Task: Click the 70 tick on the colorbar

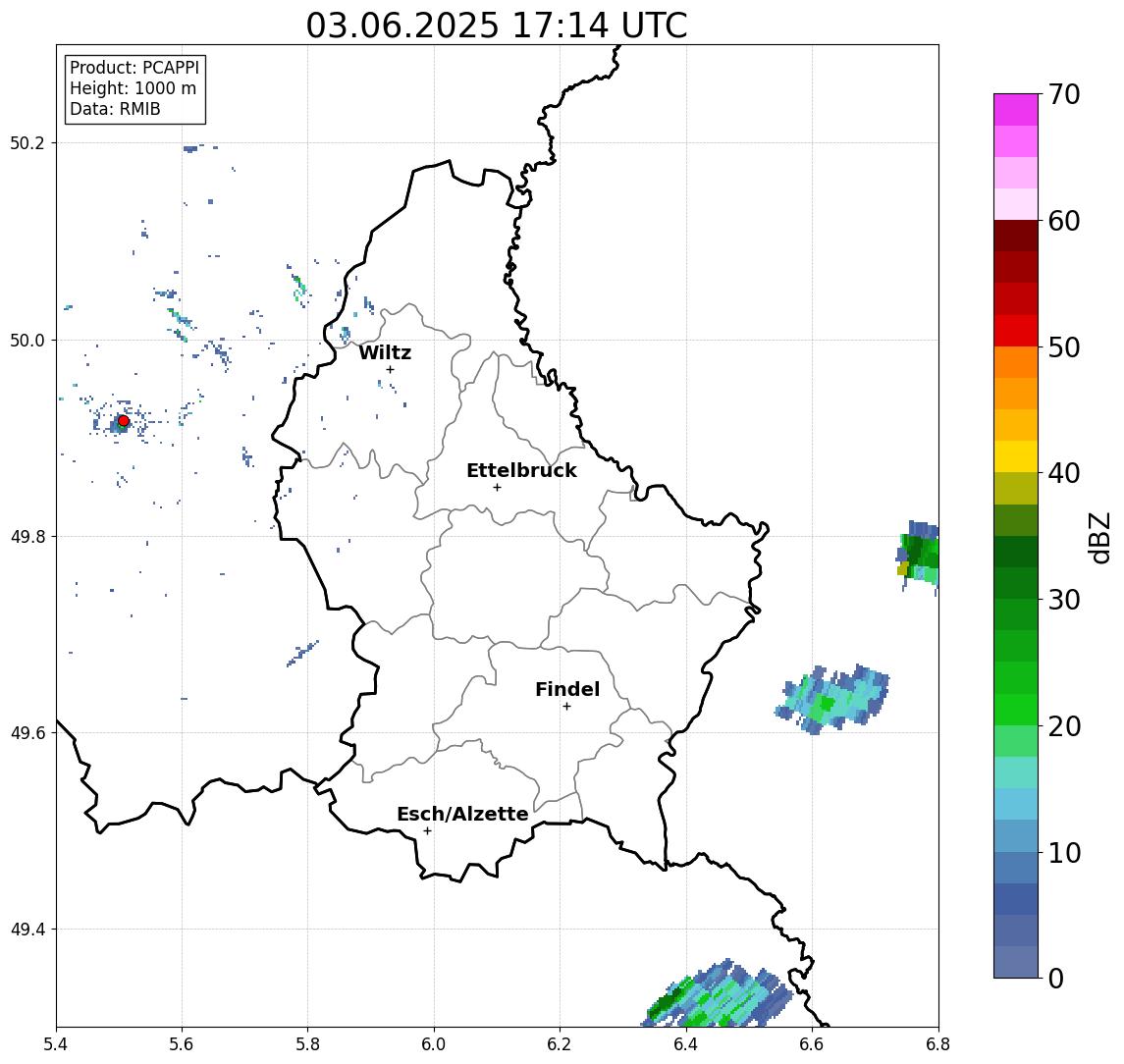Action: pyautogui.click(x=1063, y=94)
